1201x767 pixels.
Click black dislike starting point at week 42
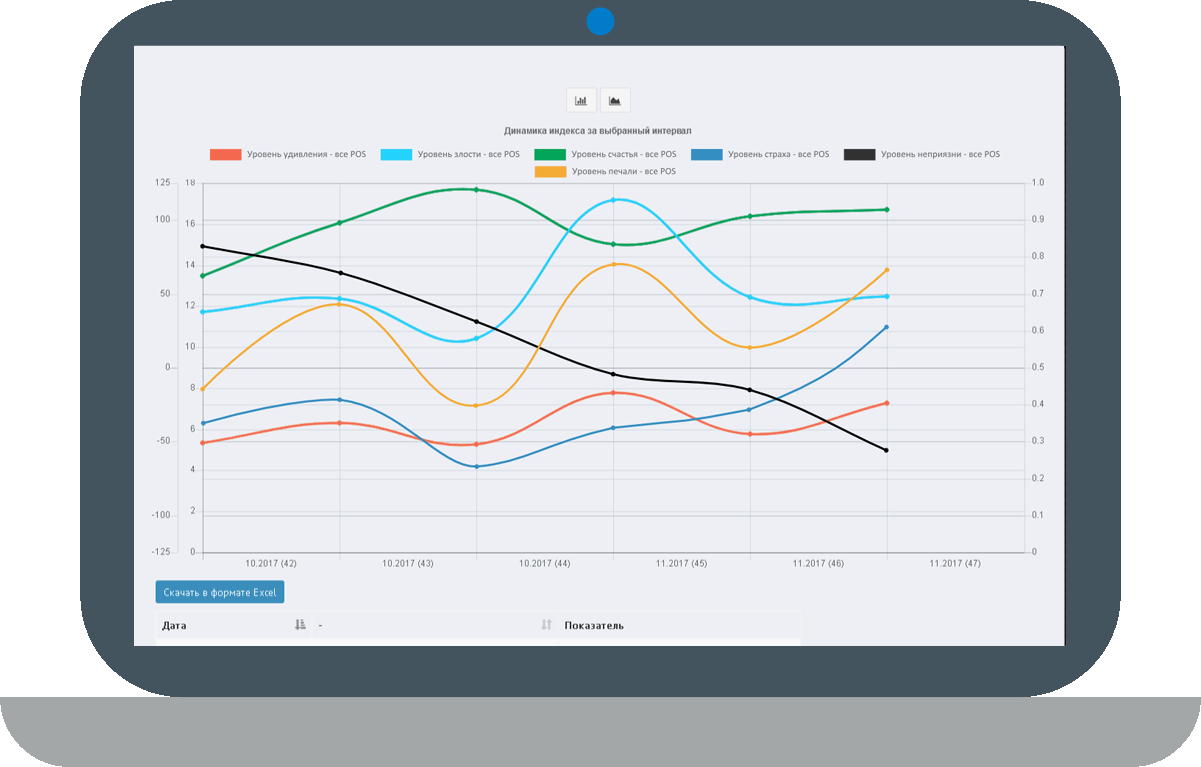203,246
